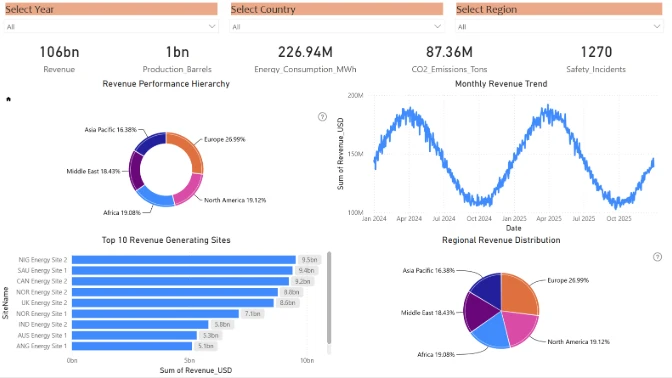
Task: Click the UK Energy Site 2 bar
Action: [x=173, y=303]
